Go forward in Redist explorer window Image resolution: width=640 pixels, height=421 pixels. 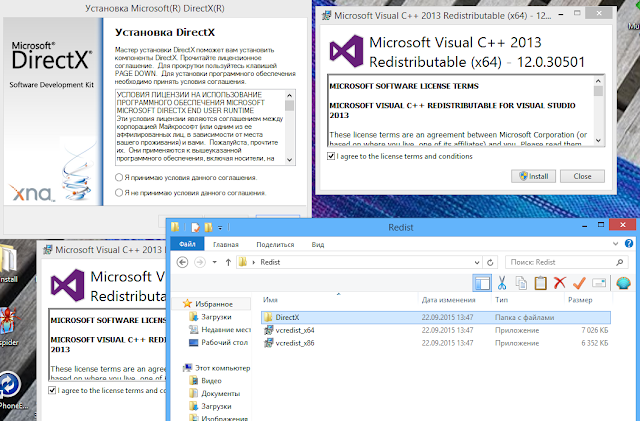pos(200,262)
